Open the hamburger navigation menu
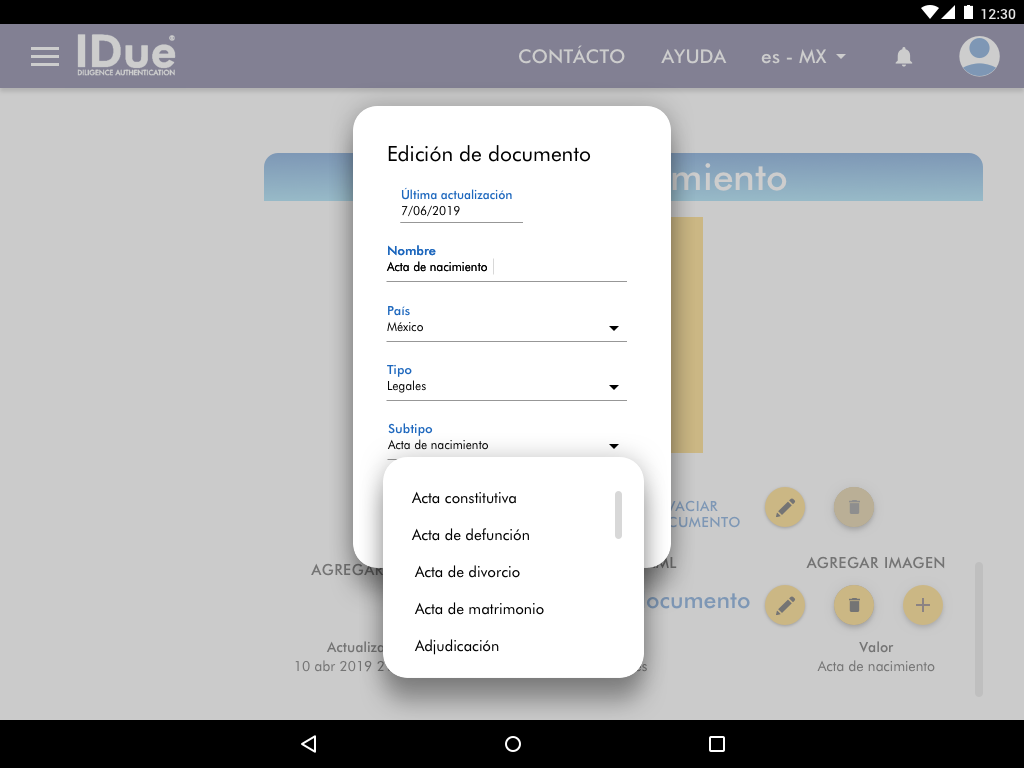Image resolution: width=1024 pixels, height=768 pixels. pyautogui.click(x=45, y=57)
